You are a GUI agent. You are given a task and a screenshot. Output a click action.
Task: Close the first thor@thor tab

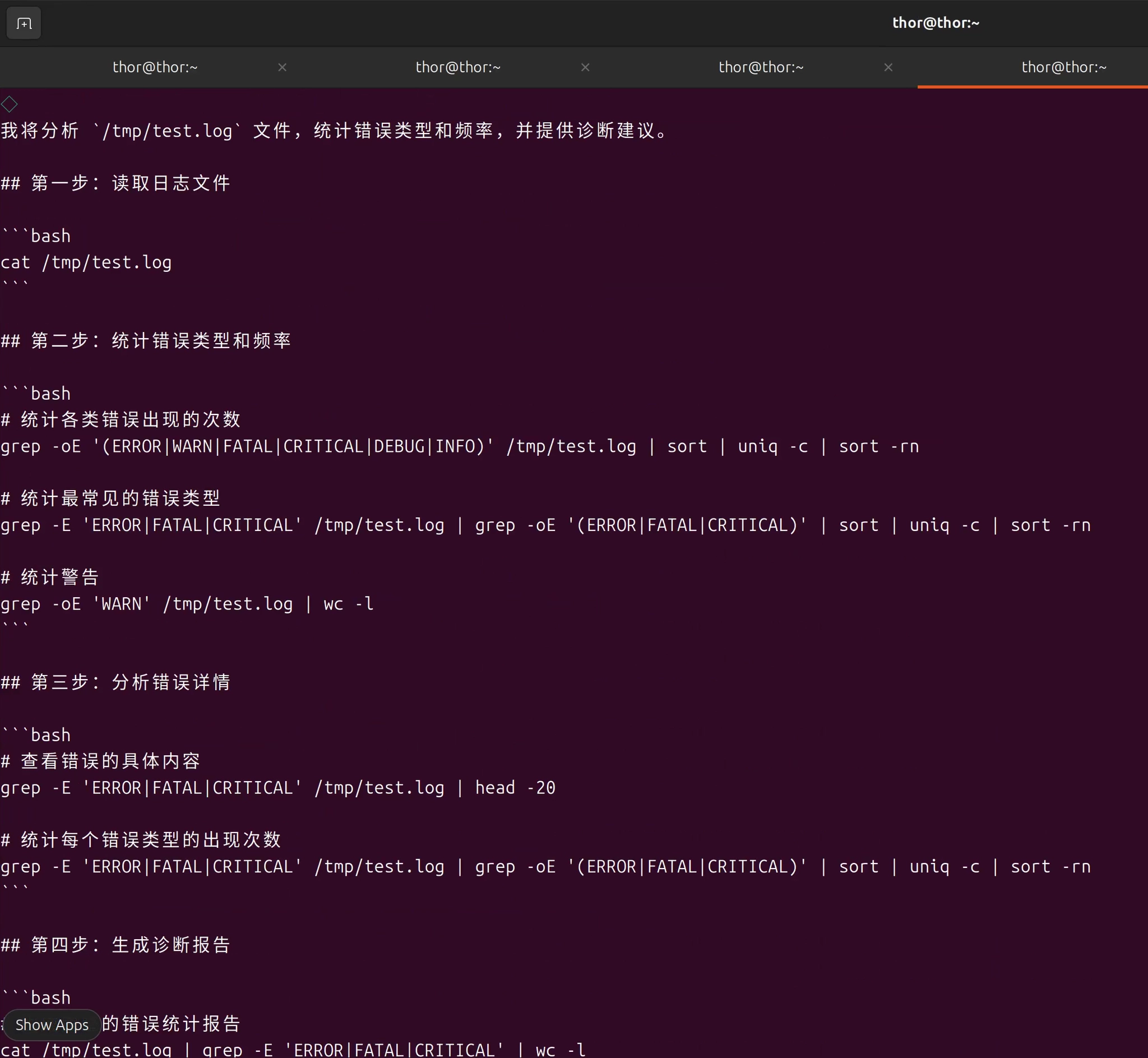282,67
